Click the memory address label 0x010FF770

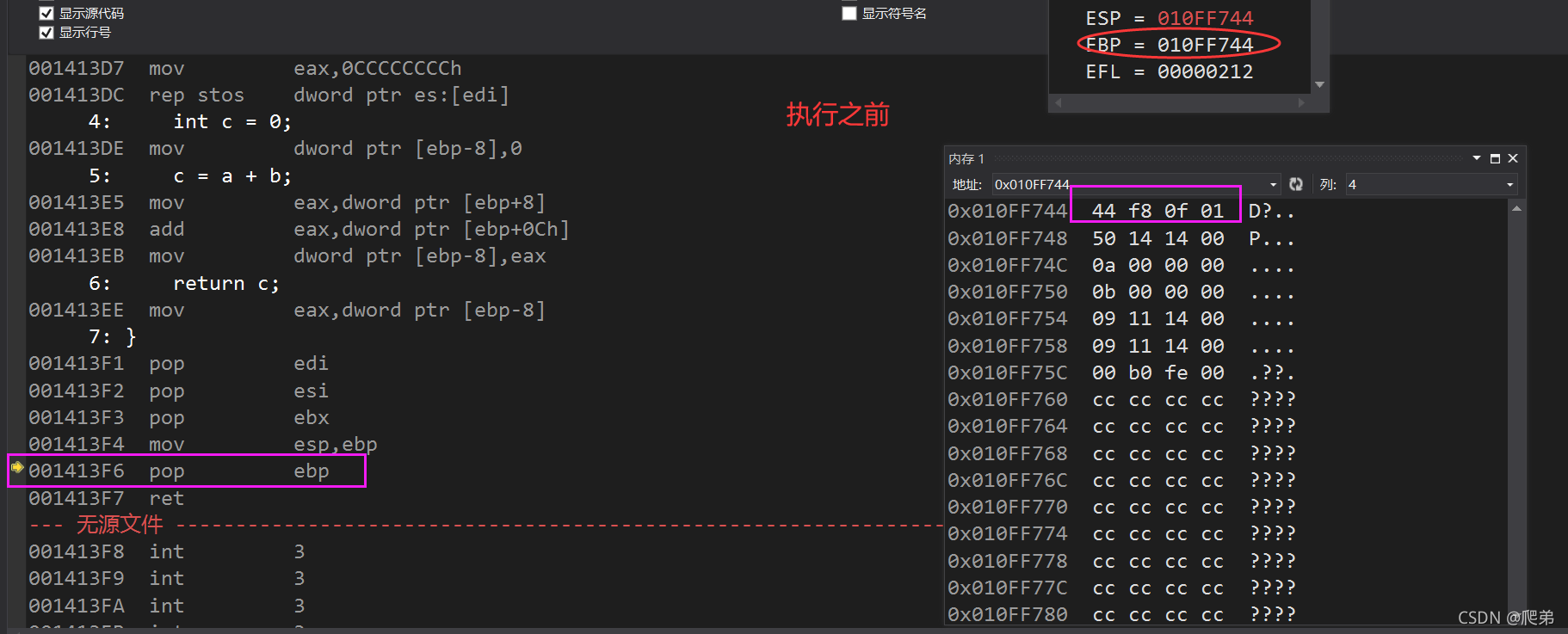pyautogui.click(x=1008, y=508)
